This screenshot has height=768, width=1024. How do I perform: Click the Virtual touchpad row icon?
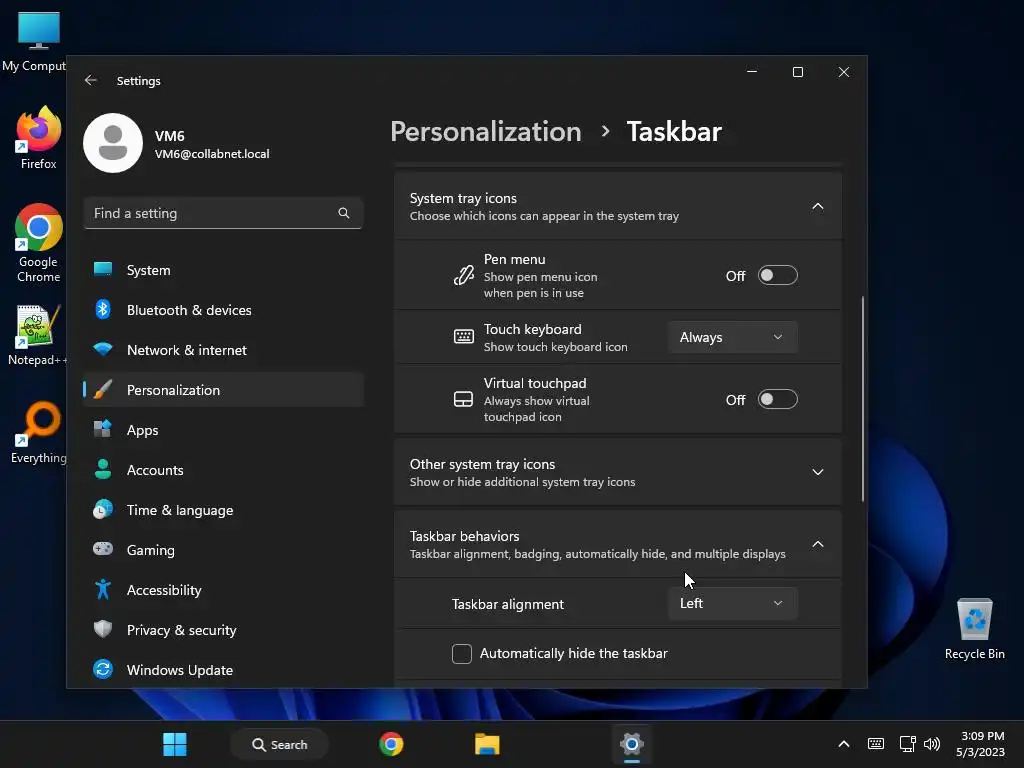click(x=464, y=399)
